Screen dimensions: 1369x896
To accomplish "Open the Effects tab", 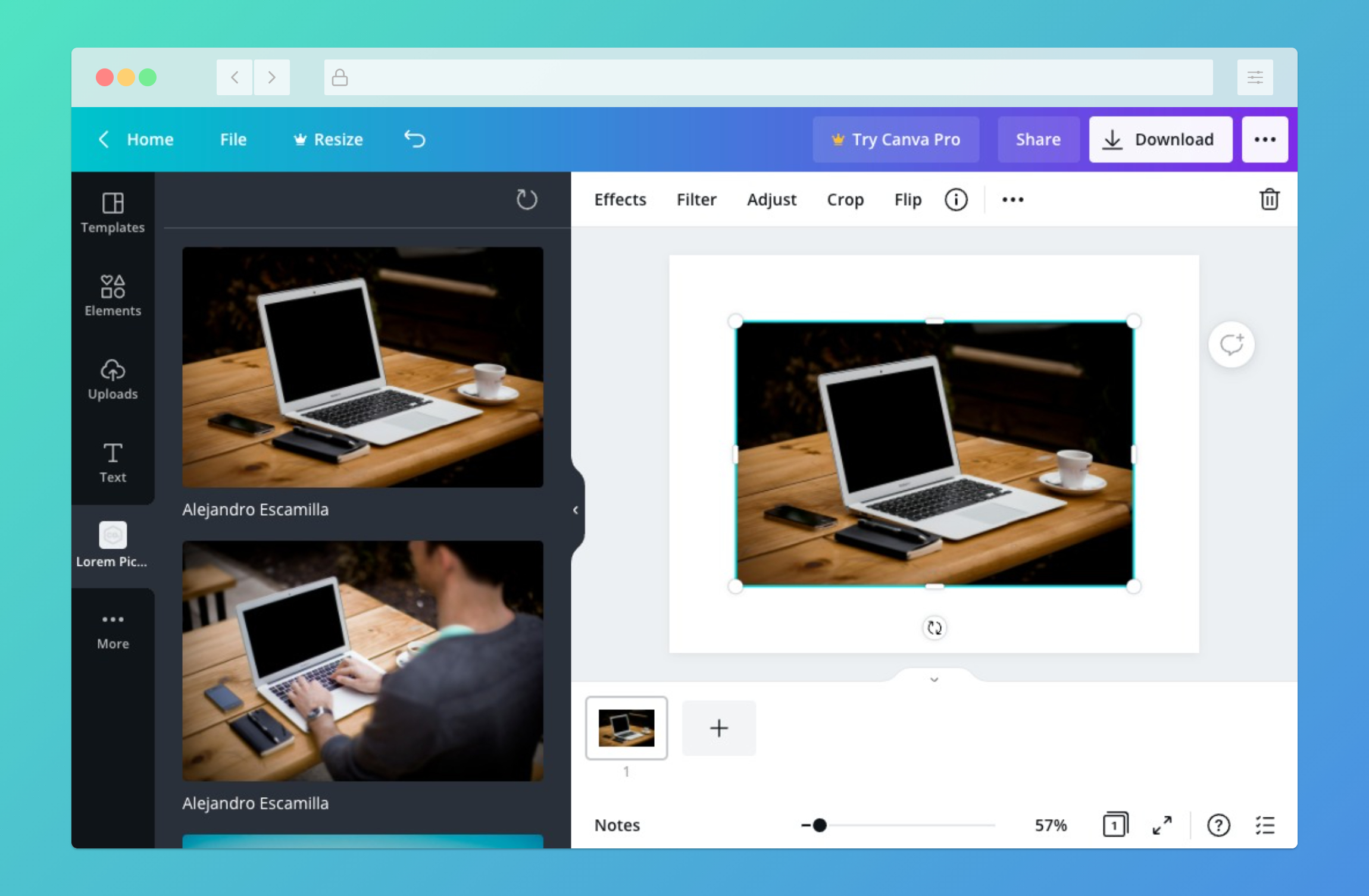I will (620, 199).
